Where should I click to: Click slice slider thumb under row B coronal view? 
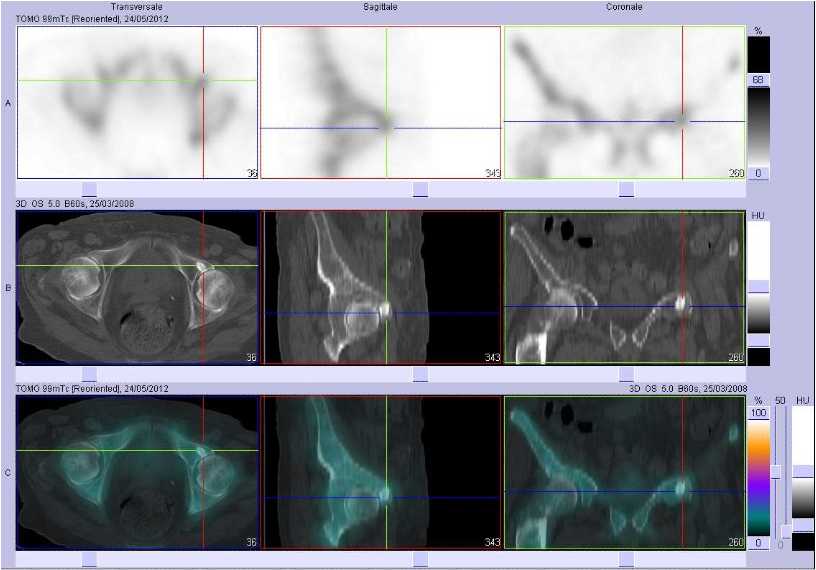627,374
